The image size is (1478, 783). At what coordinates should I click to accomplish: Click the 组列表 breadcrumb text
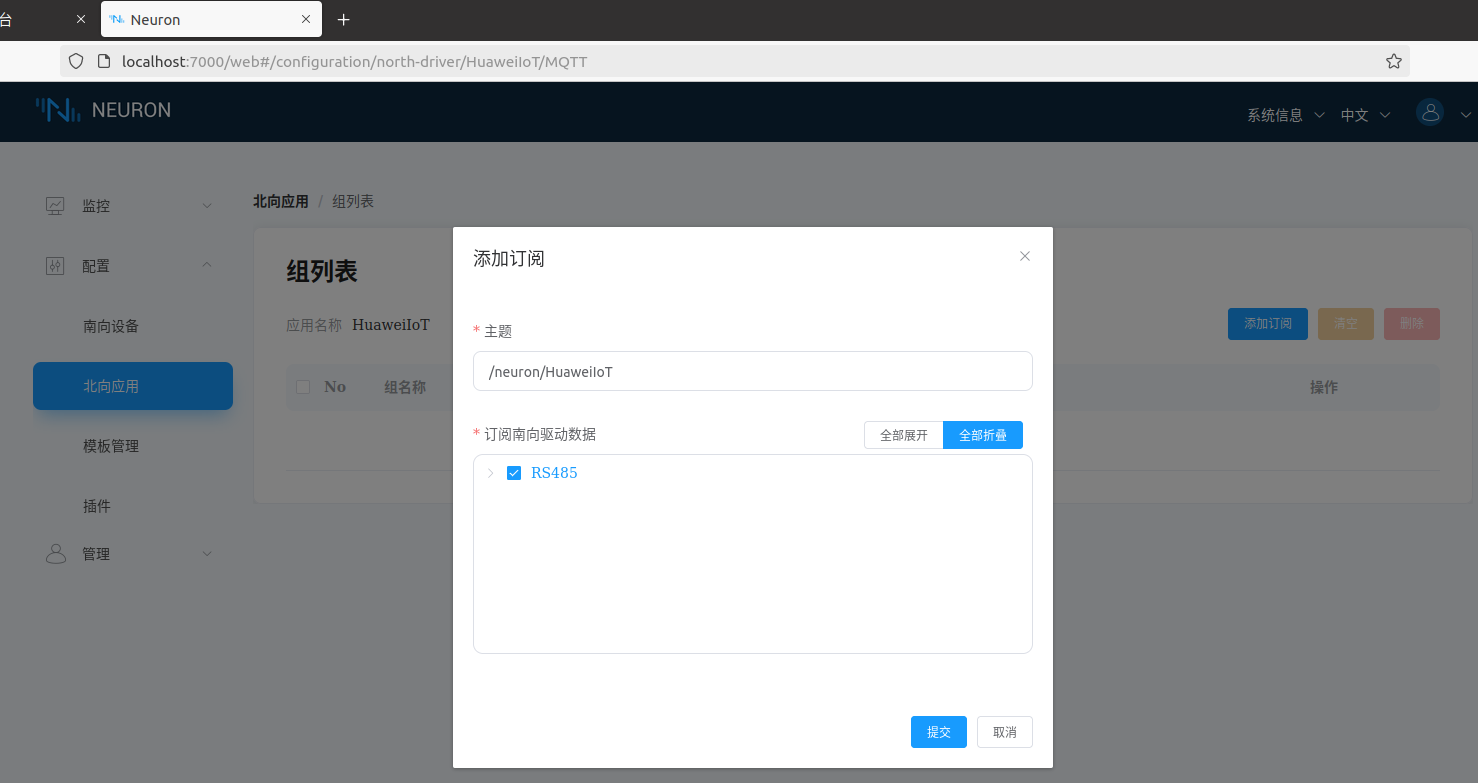click(x=353, y=201)
